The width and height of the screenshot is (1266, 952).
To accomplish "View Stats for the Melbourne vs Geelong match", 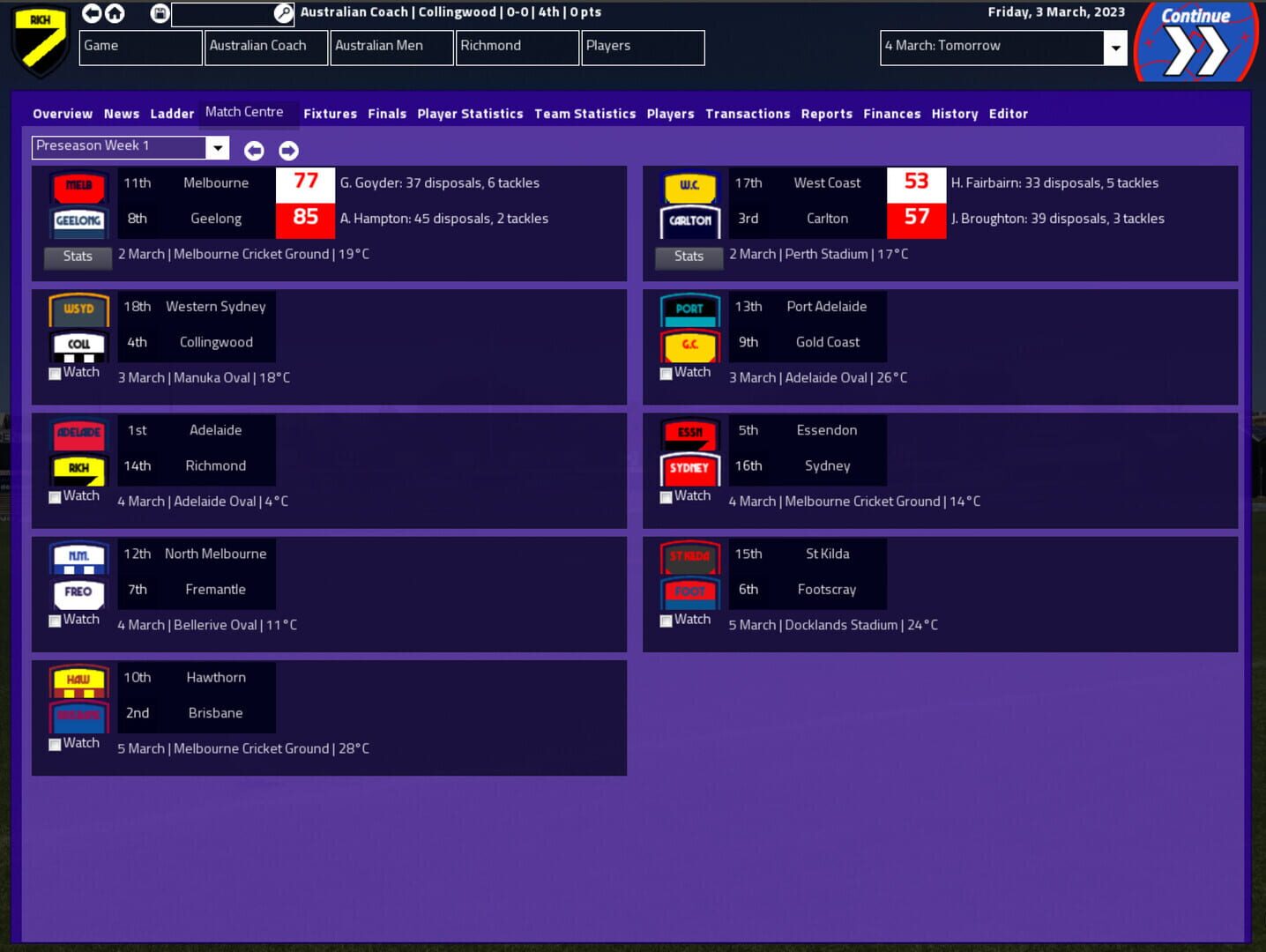I will pyautogui.click(x=78, y=257).
